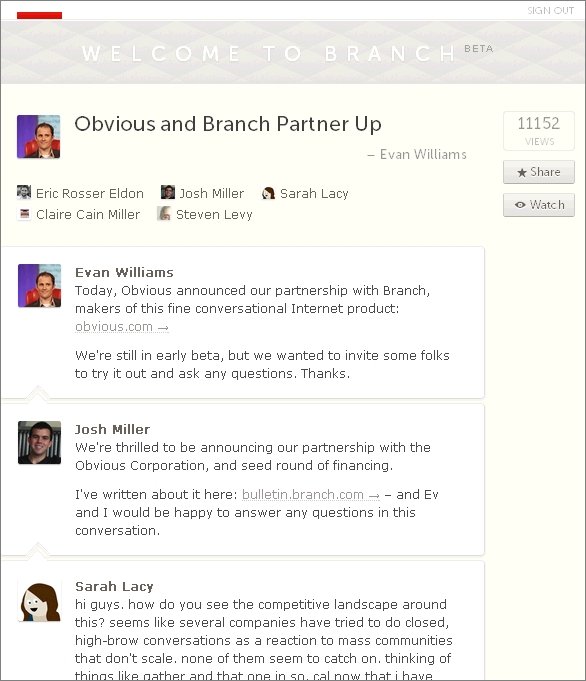Click the red Branch logo bar

(40, 15)
